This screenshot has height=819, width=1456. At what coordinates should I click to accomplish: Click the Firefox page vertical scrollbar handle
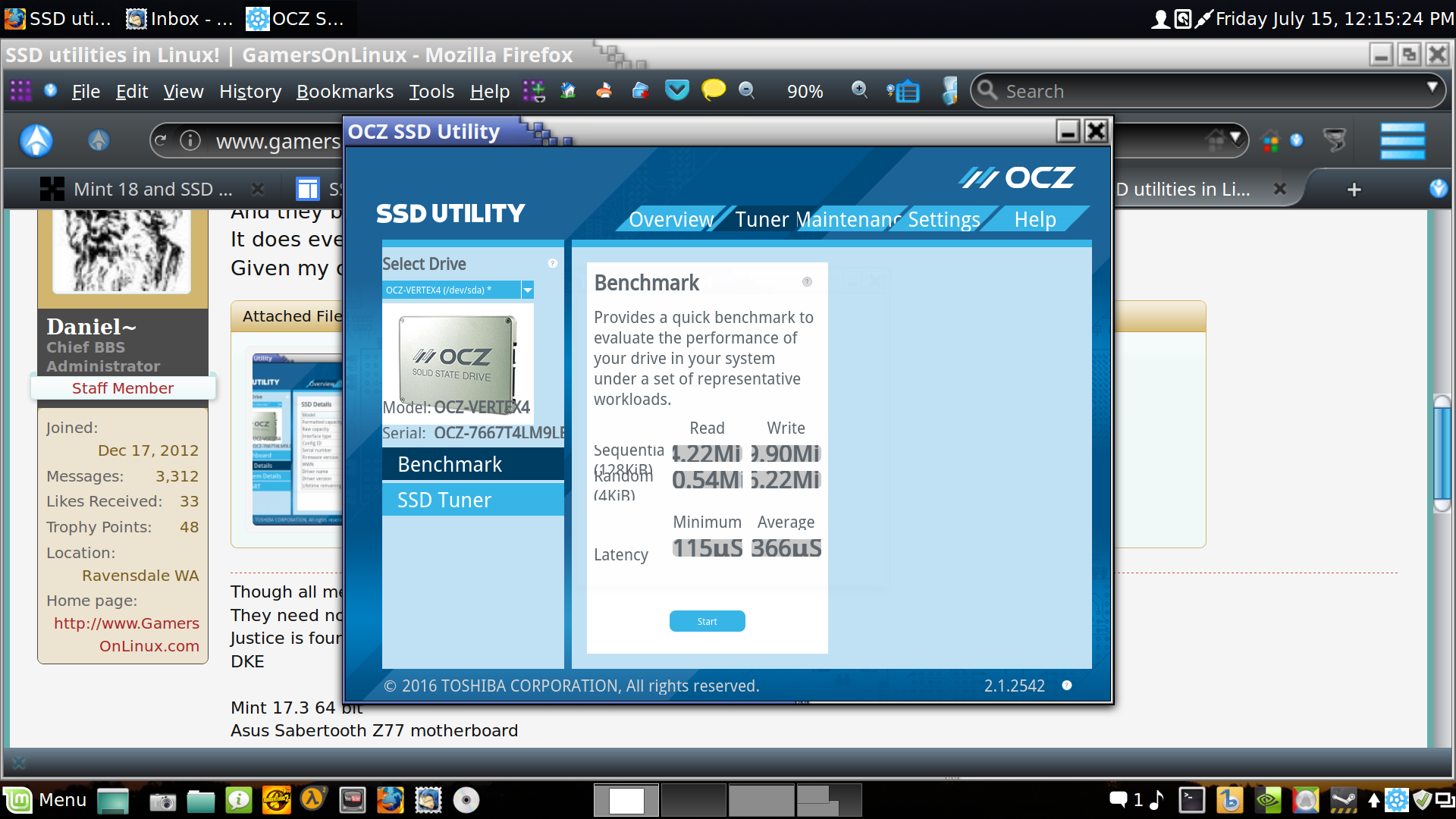coord(1442,453)
